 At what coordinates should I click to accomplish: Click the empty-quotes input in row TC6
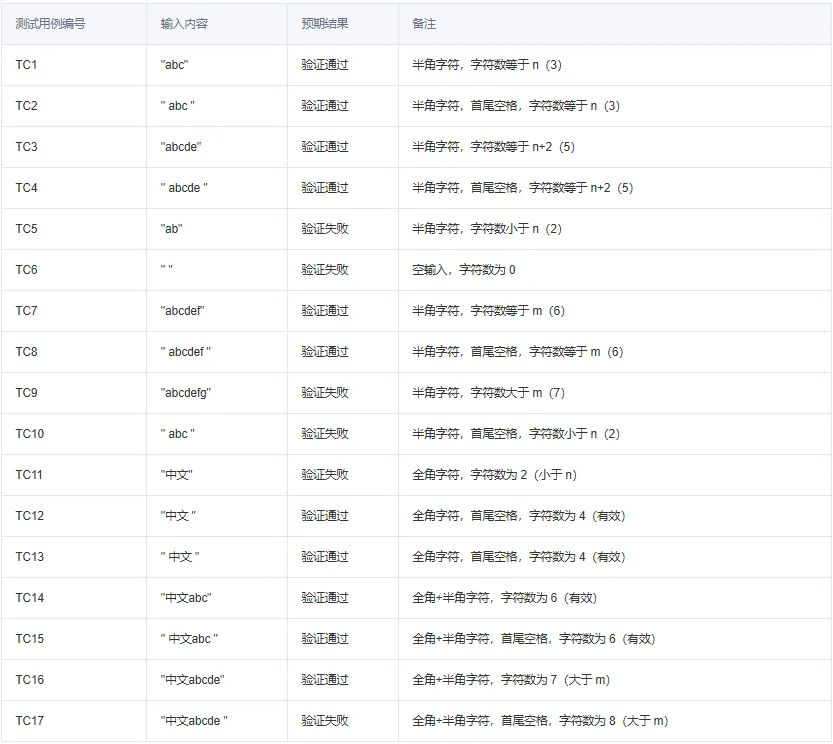(167, 269)
